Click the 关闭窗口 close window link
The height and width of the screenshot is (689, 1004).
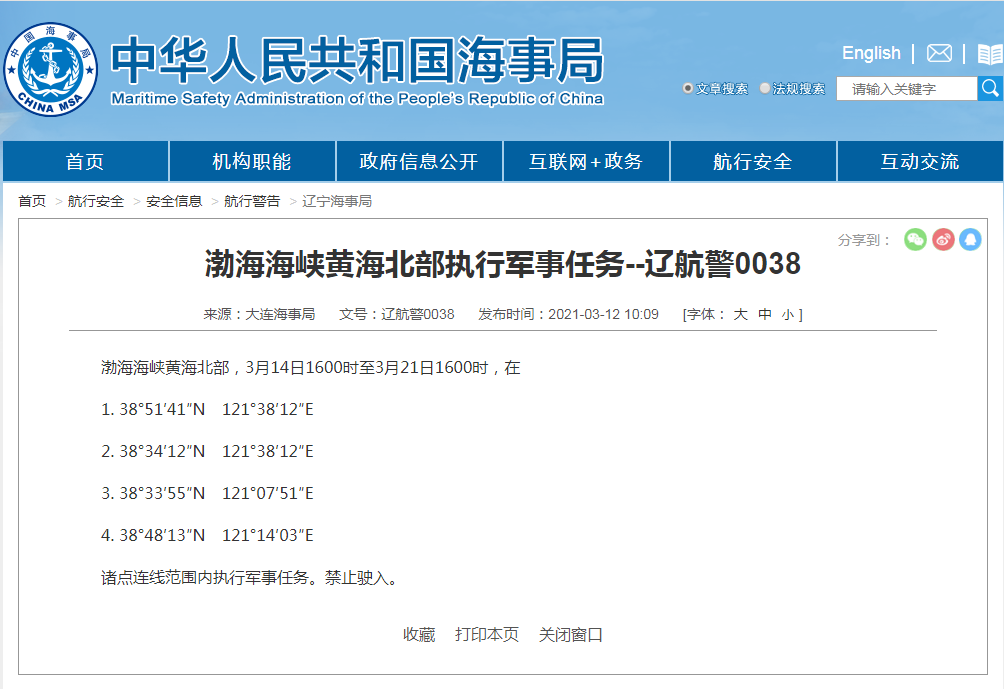pos(571,635)
